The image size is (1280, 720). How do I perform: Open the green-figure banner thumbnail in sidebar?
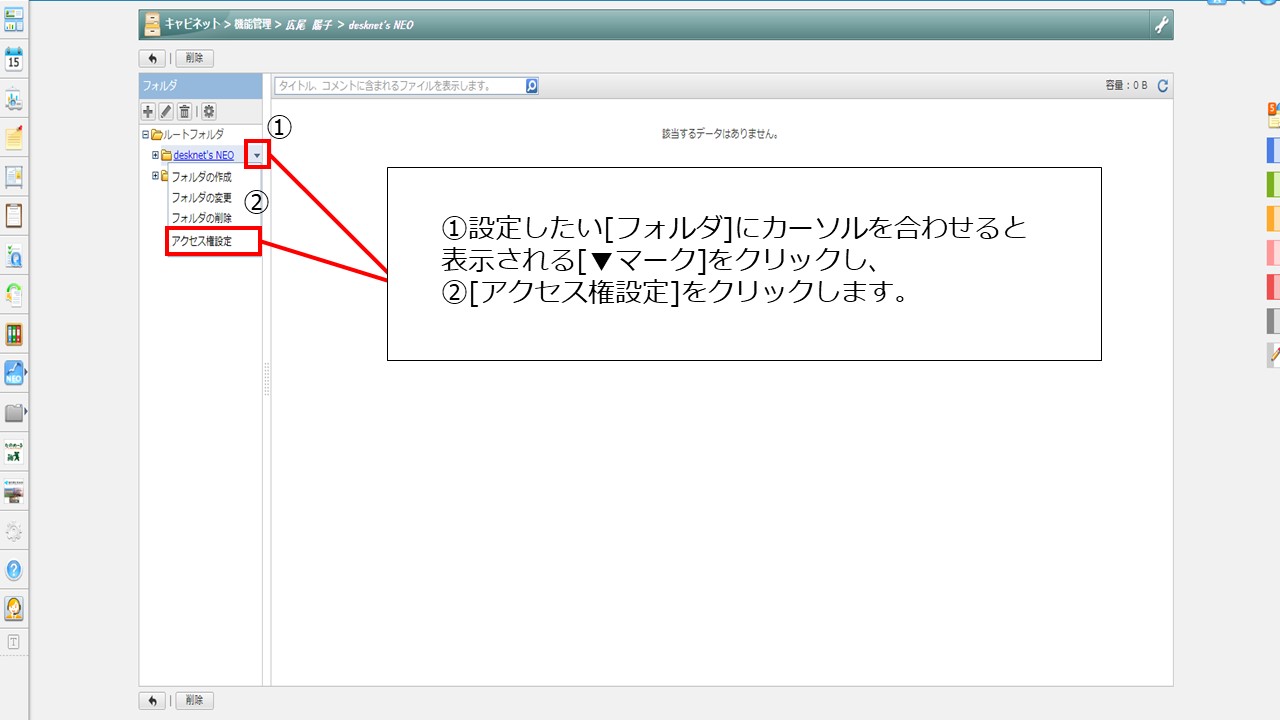point(14,451)
